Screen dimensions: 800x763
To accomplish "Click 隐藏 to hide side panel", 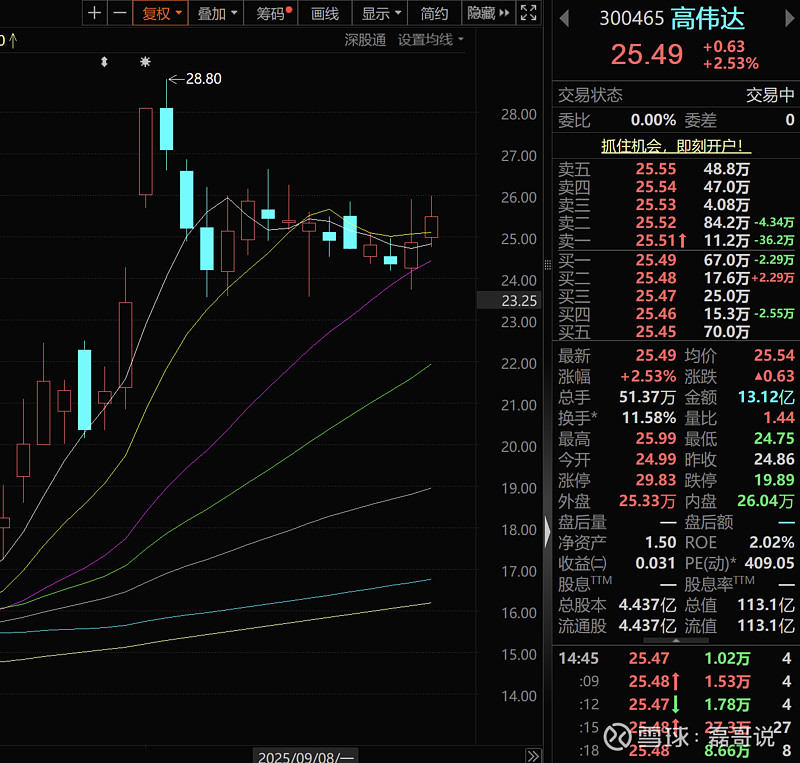I will 488,13.
